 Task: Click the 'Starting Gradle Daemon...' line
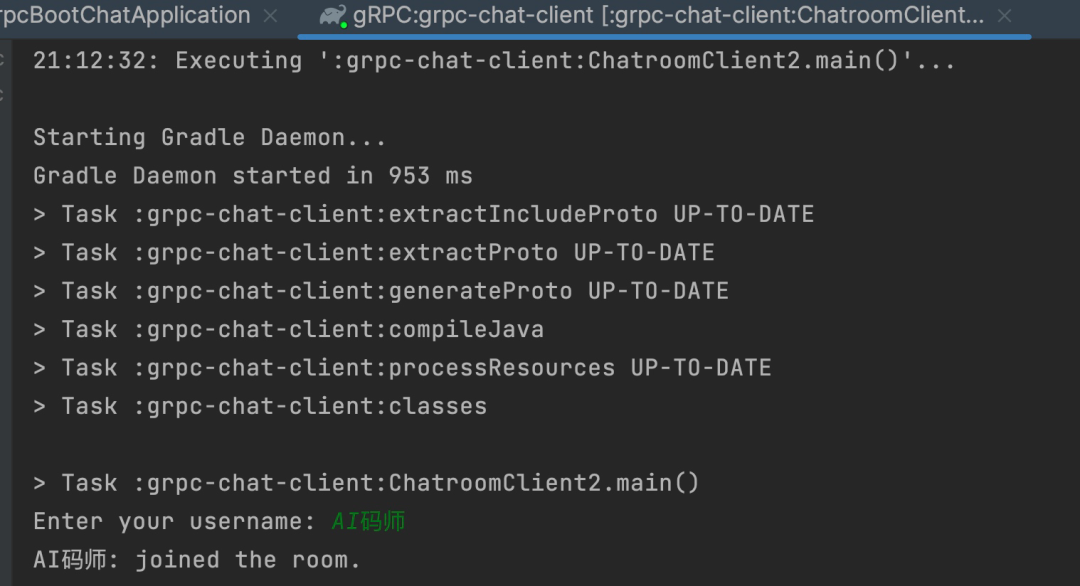209,138
